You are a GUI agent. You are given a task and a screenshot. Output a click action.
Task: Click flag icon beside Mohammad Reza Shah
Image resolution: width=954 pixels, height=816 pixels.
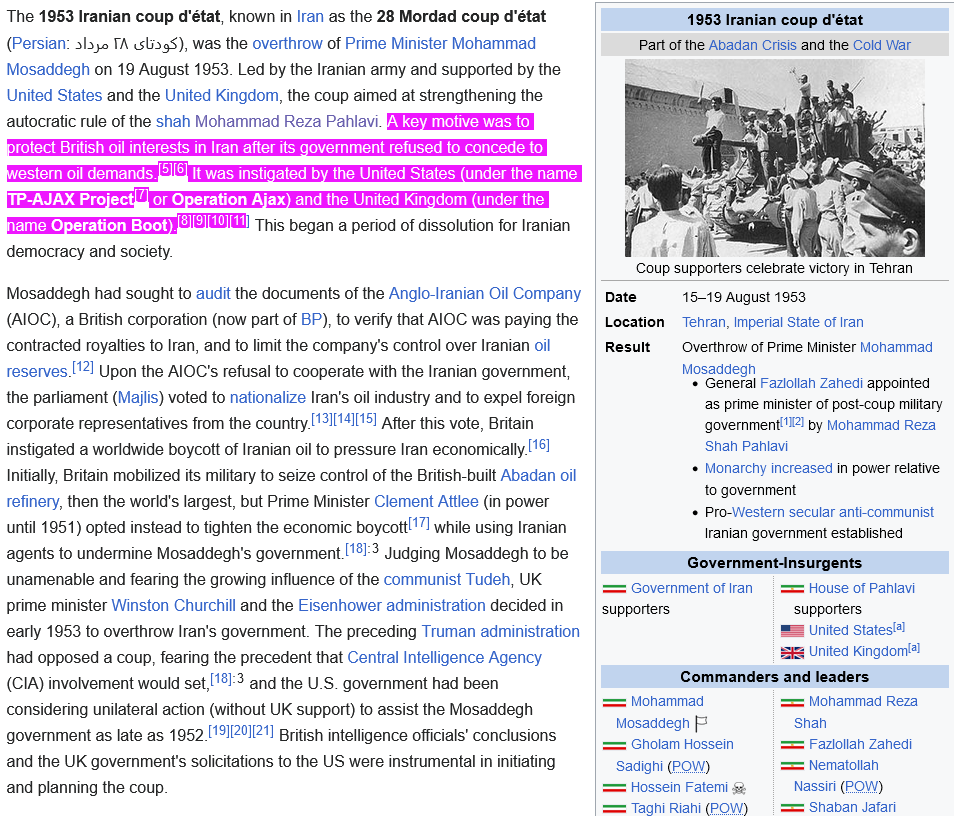[x=792, y=702]
